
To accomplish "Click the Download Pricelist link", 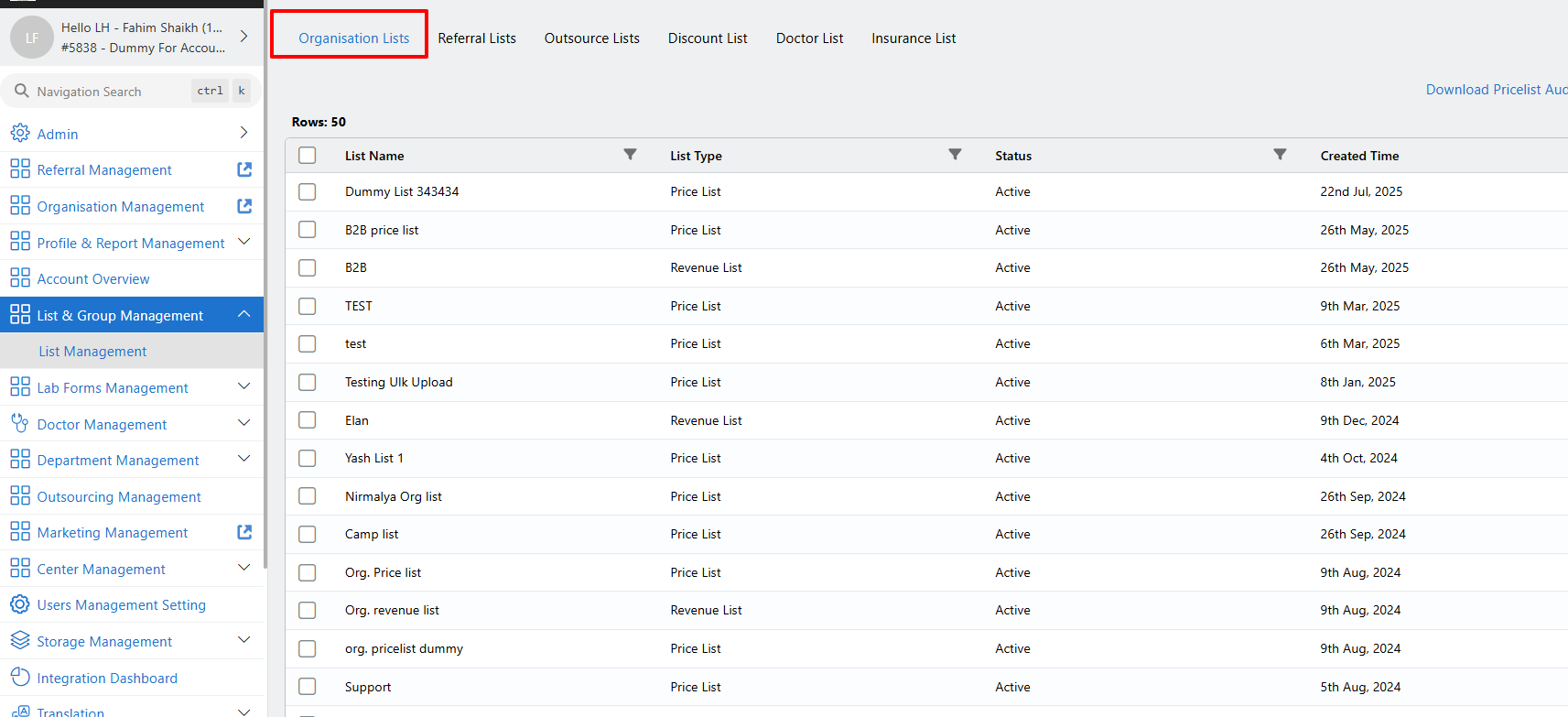I will [x=1495, y=90].
